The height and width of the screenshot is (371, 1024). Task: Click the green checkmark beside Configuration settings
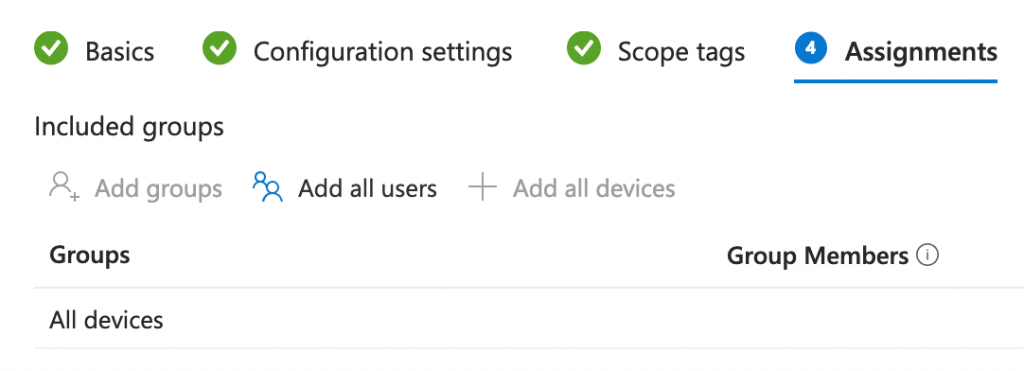click(219, 49)
